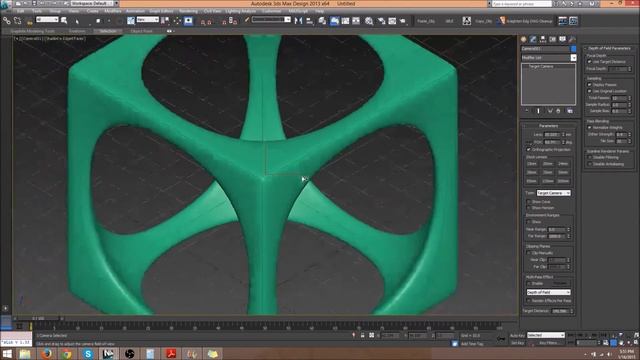640x360 pixels.
Task: Open Chrome from the taskbar
Action: (x=67, y=353)
